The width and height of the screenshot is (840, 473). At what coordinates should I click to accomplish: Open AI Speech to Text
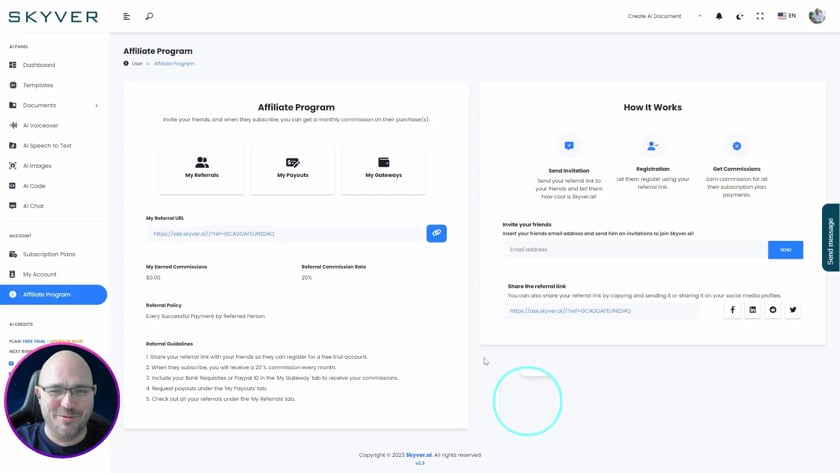point(47,146)
